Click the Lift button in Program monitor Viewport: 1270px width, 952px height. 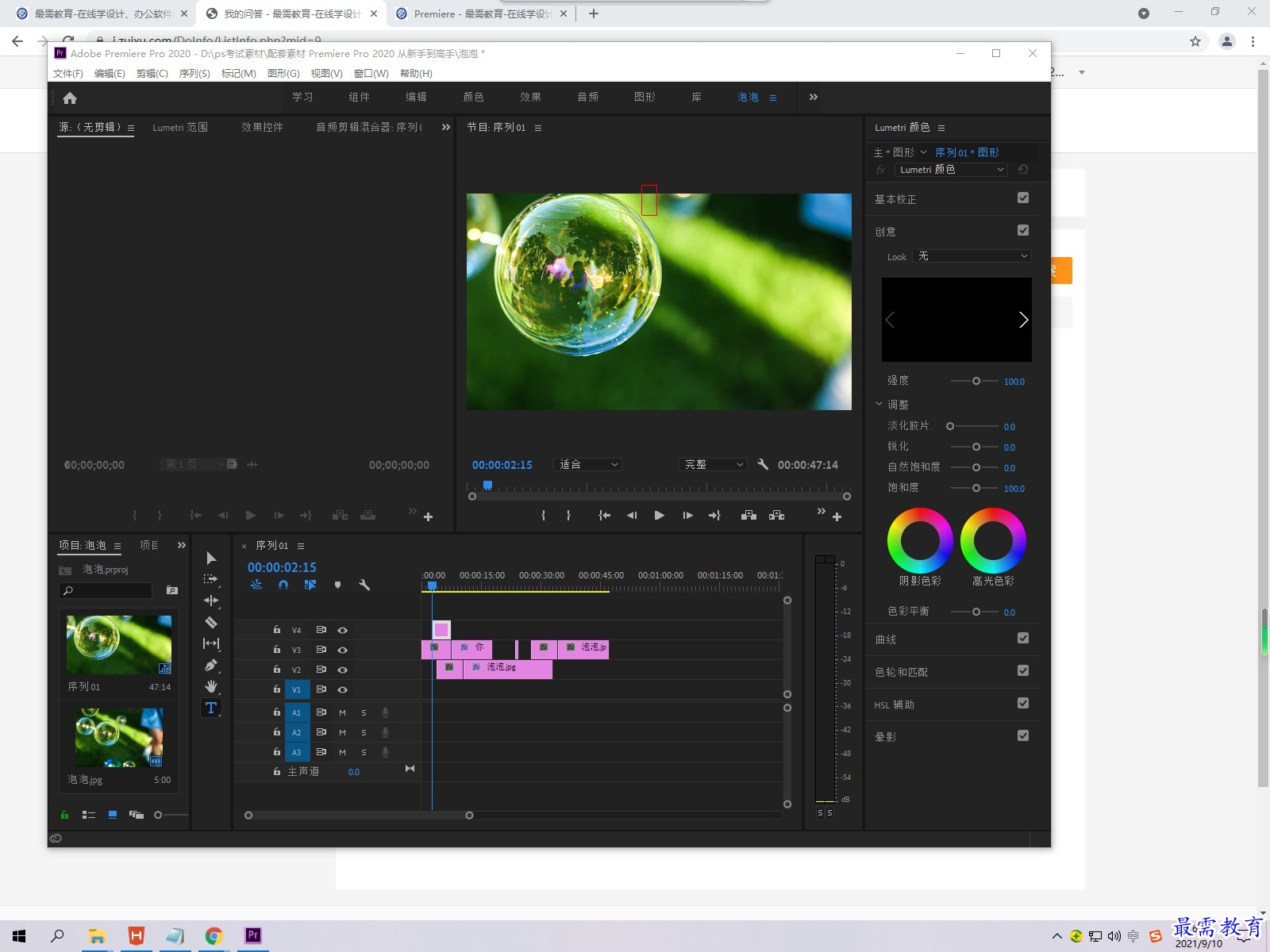[749, 516]
